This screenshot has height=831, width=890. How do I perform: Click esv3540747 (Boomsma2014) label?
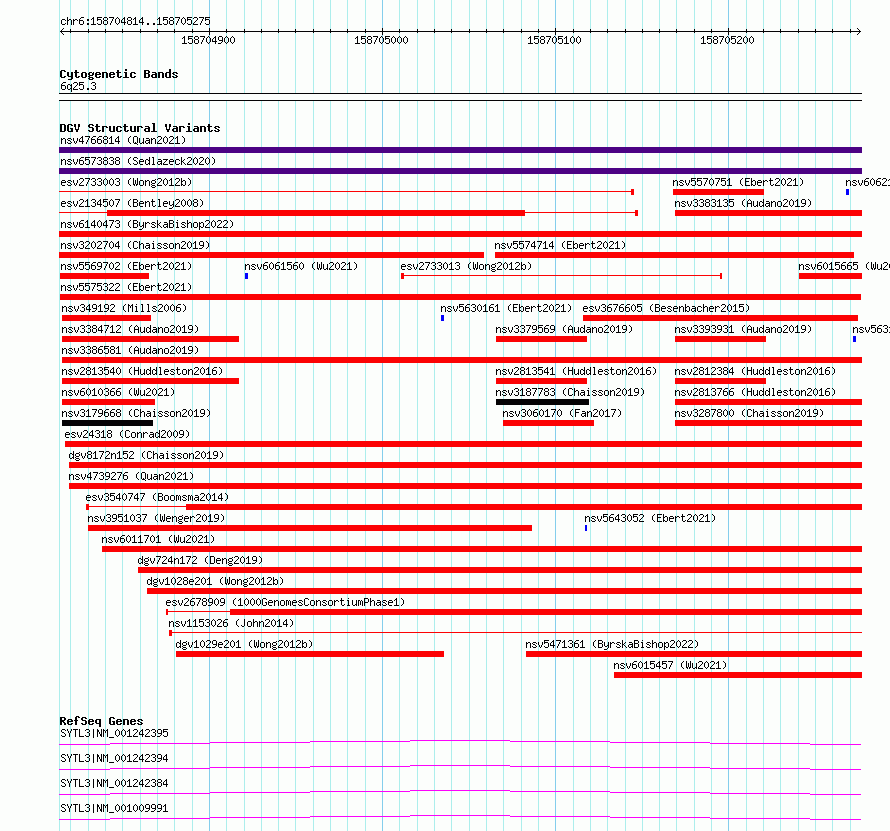157,497
